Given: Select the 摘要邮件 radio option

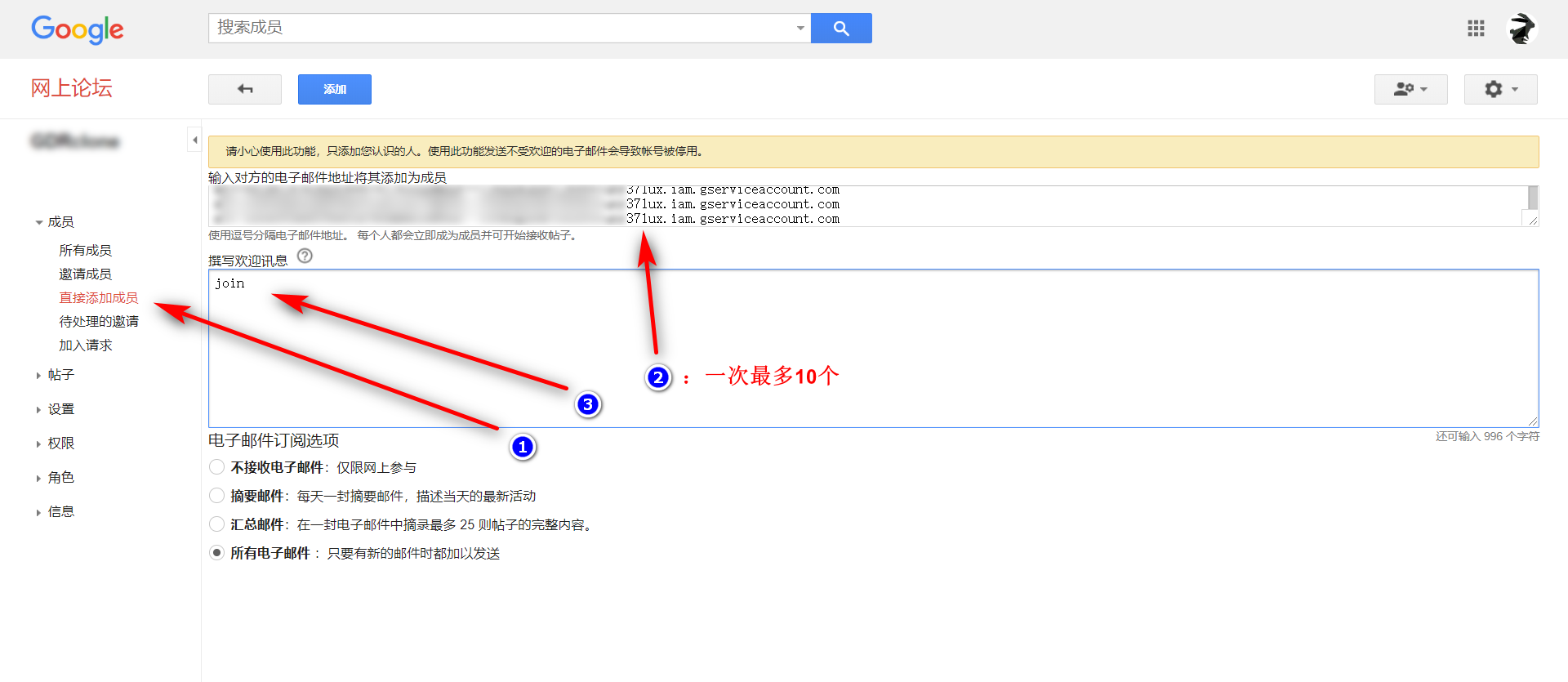Looking at the screenshot, I should pos(216,496).
